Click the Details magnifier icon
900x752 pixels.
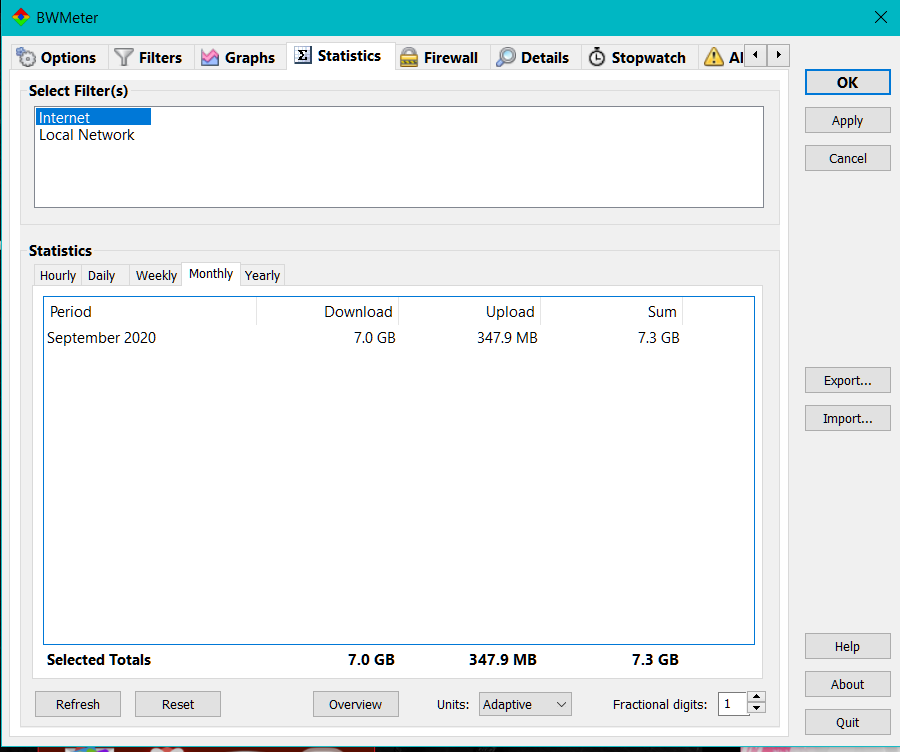point(506,57)
